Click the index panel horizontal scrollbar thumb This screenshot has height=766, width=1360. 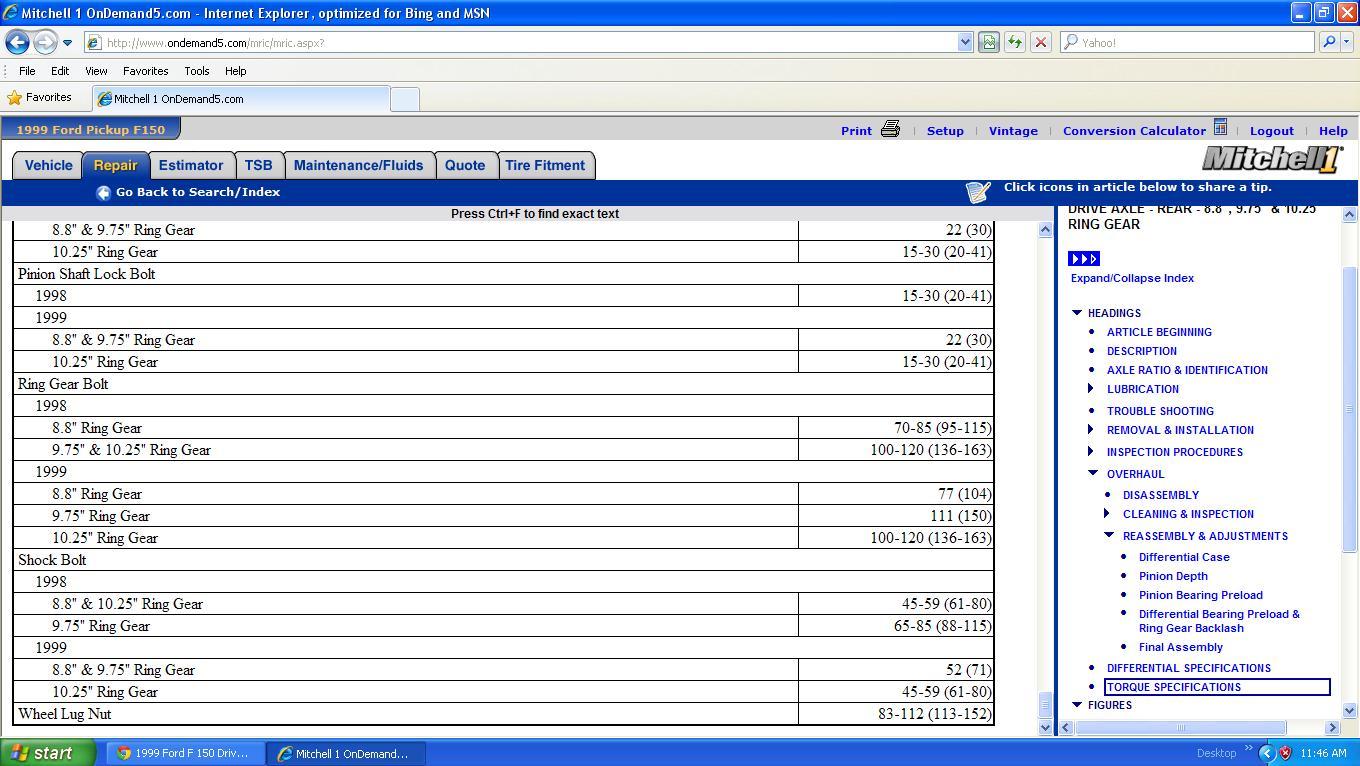pos(1180,727)
